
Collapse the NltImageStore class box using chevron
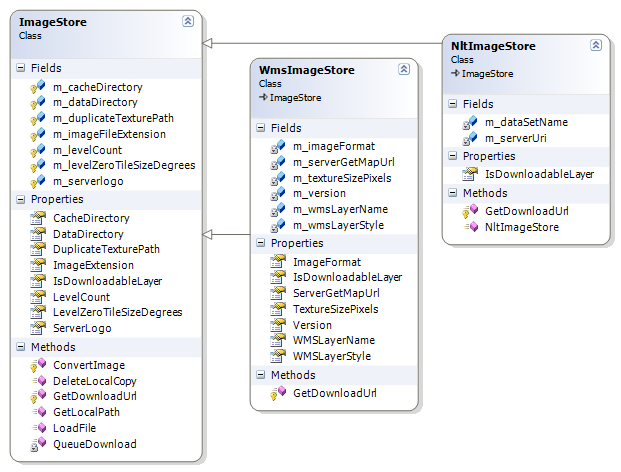pyautogui.click(x=596, y=45)
